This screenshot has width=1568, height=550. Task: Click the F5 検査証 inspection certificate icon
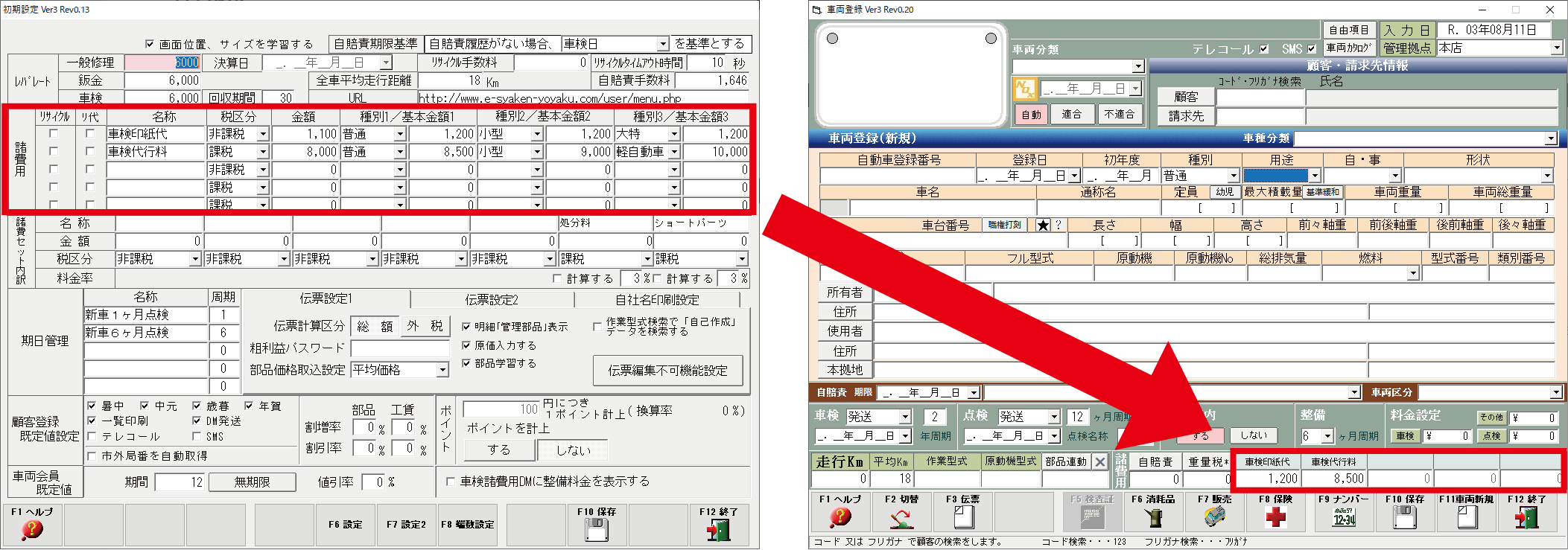click(1091, 511)
